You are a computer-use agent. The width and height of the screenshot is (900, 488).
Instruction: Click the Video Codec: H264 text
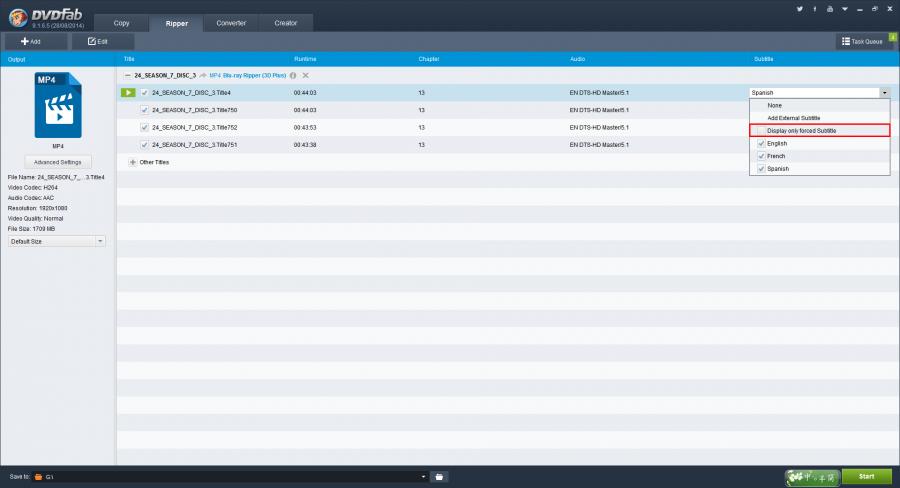[x=33, y=188]
